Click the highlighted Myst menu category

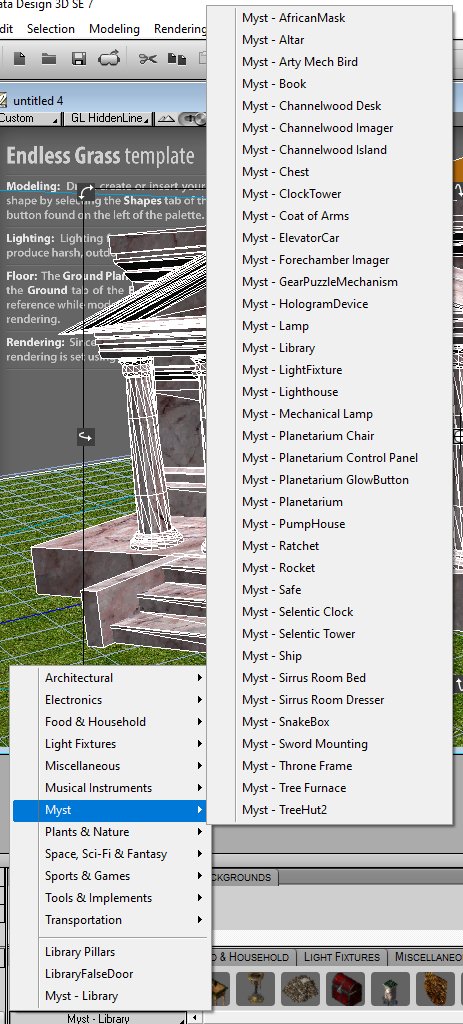(110, 810)
